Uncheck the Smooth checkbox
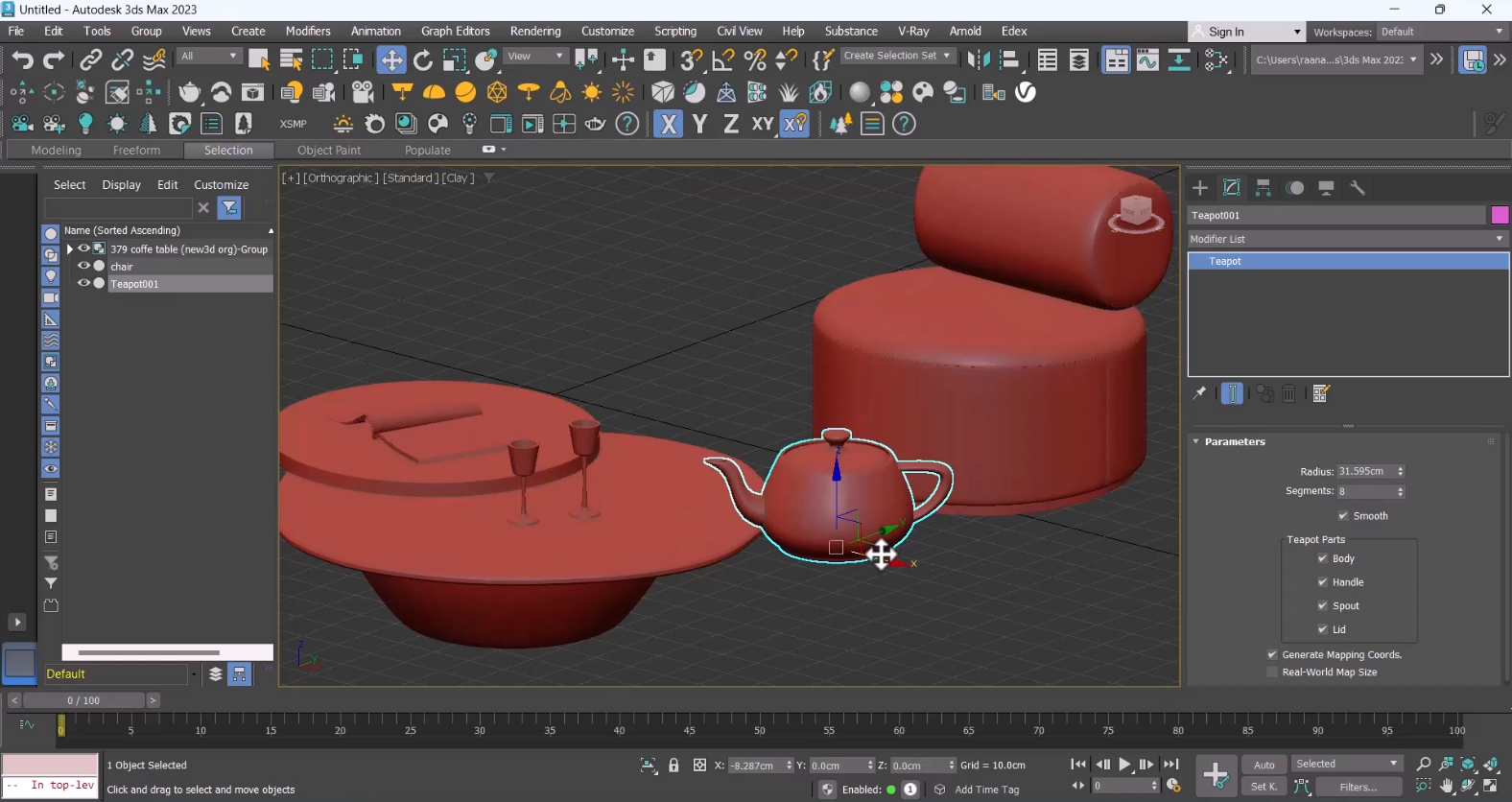The height and width of the screenshot is (802, 1512). point(1343,516)
